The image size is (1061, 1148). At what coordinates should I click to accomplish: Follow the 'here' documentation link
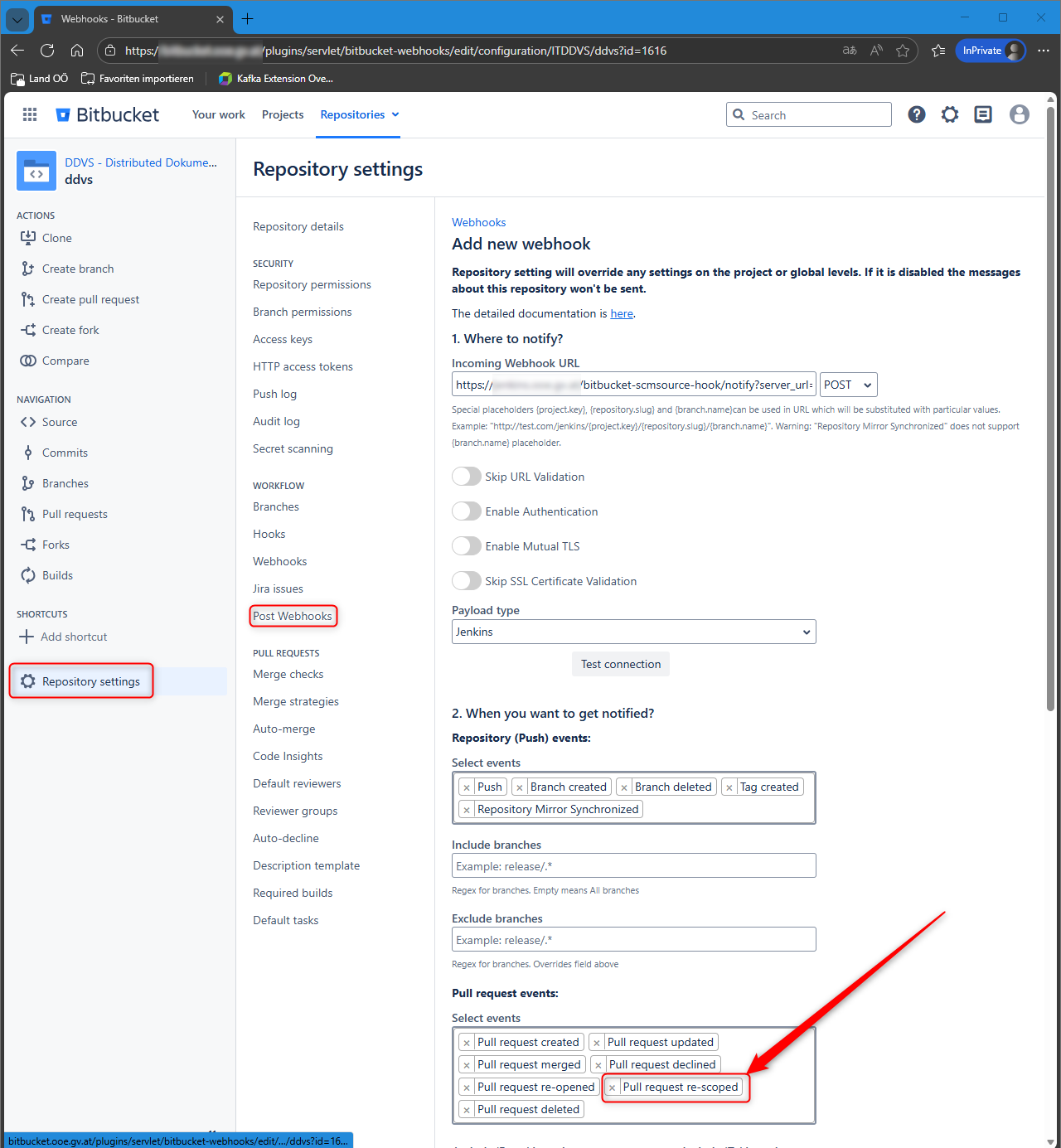pos(622,313)
